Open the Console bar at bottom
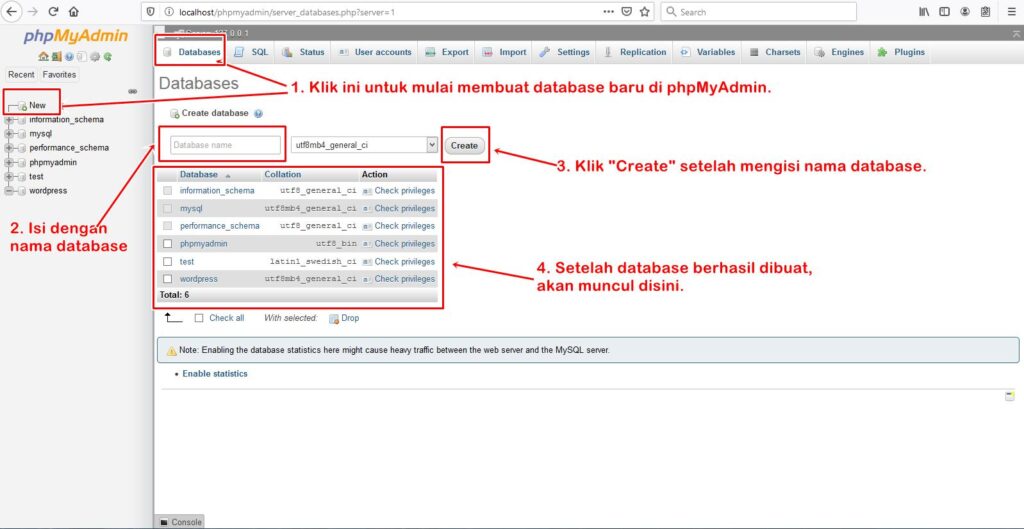This screenshot has height=529, width=1024. pos(181,522)
